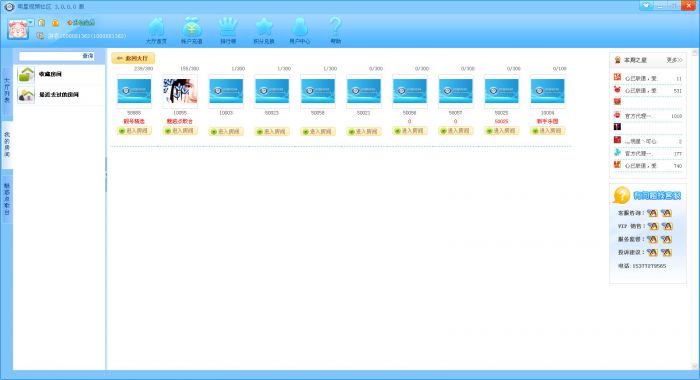Image resolution: width=700 pixels, height=380 pixels.
Task: Expand the status dropdown arrow beside the avatar
Action: point(31,22)
